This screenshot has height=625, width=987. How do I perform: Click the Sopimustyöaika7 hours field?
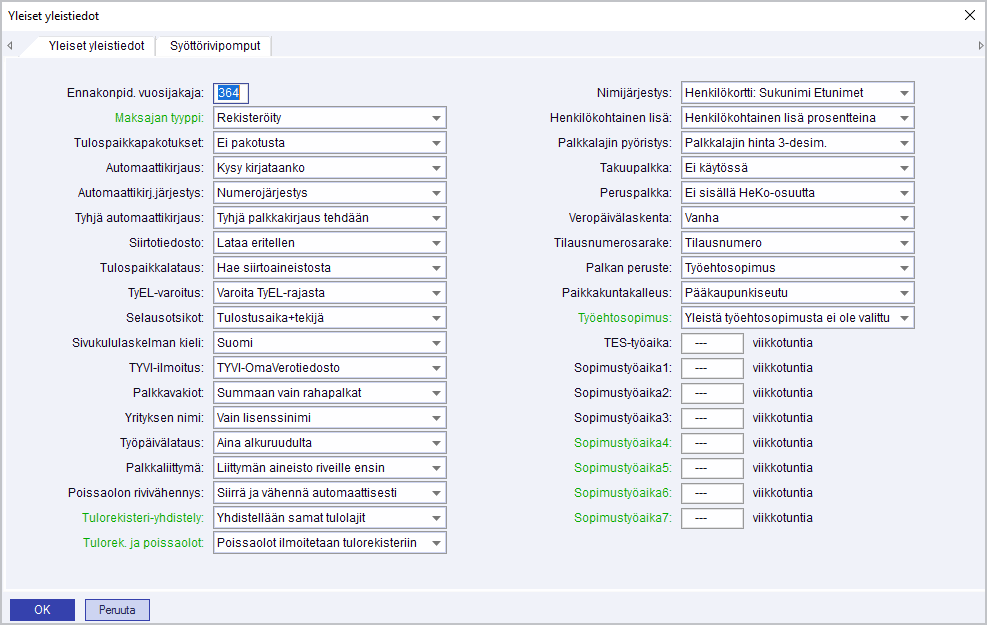711,518
